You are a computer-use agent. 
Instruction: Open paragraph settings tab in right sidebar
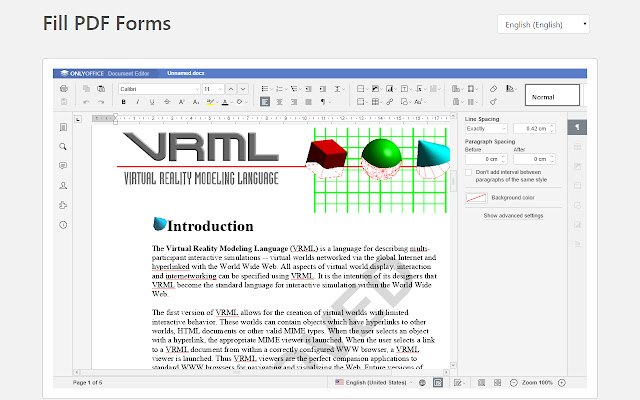point(577,127)
